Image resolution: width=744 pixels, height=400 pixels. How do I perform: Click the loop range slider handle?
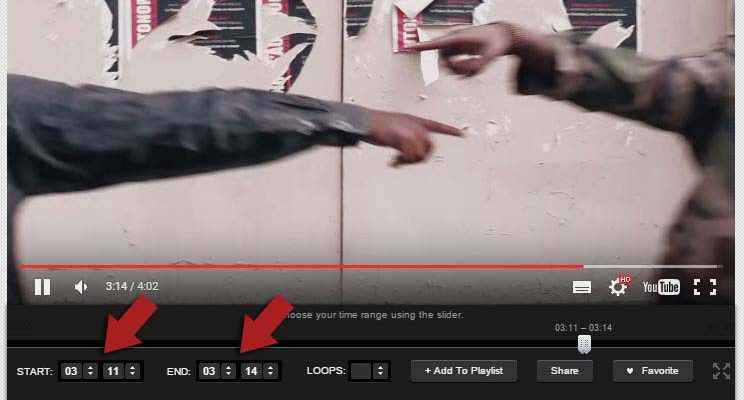coord(584,344)
